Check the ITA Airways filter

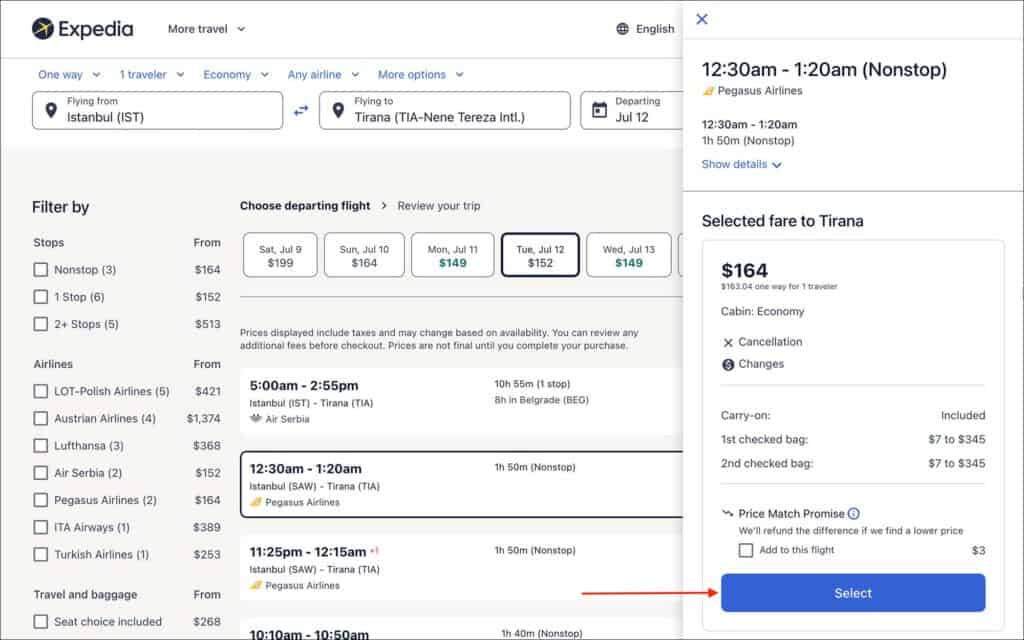(x=40, y=527)
